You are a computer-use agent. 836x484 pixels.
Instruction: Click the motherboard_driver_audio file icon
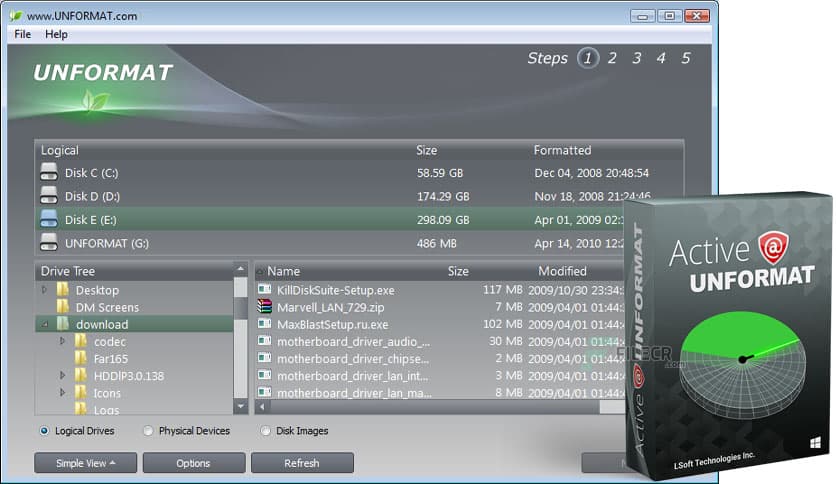(265, 341)
